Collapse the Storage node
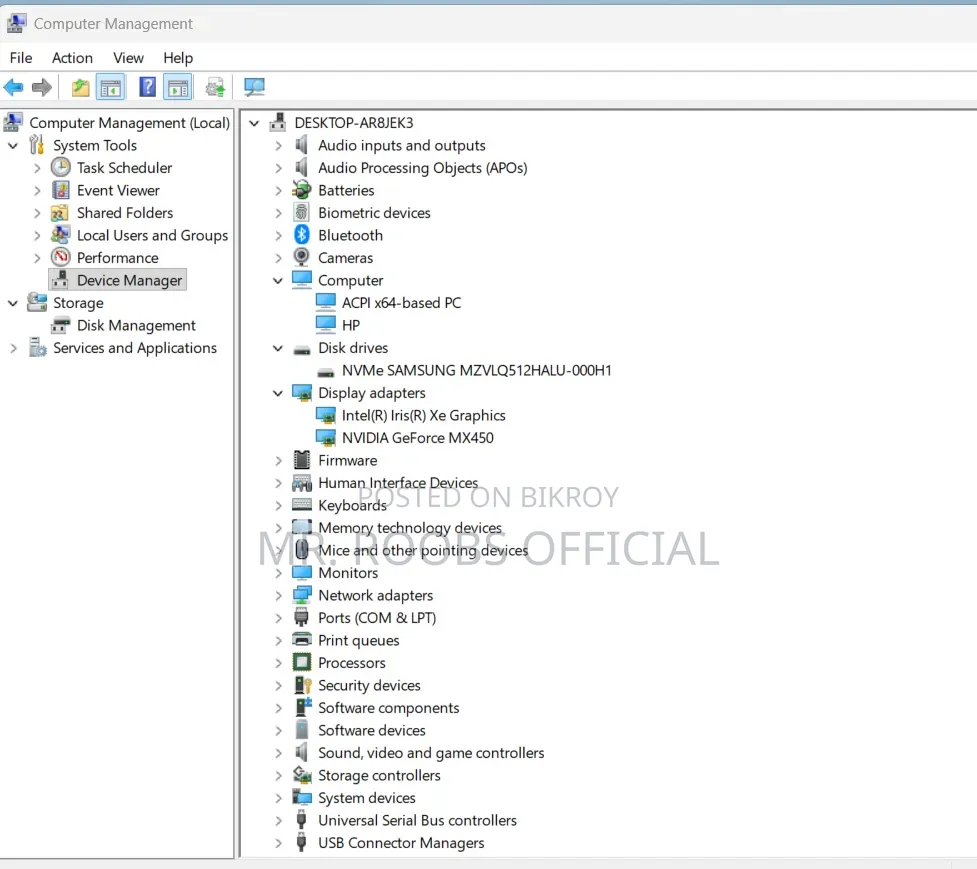The height and width of the screenshot is (869, 977). pyautogui.click(x=13, y=303)
